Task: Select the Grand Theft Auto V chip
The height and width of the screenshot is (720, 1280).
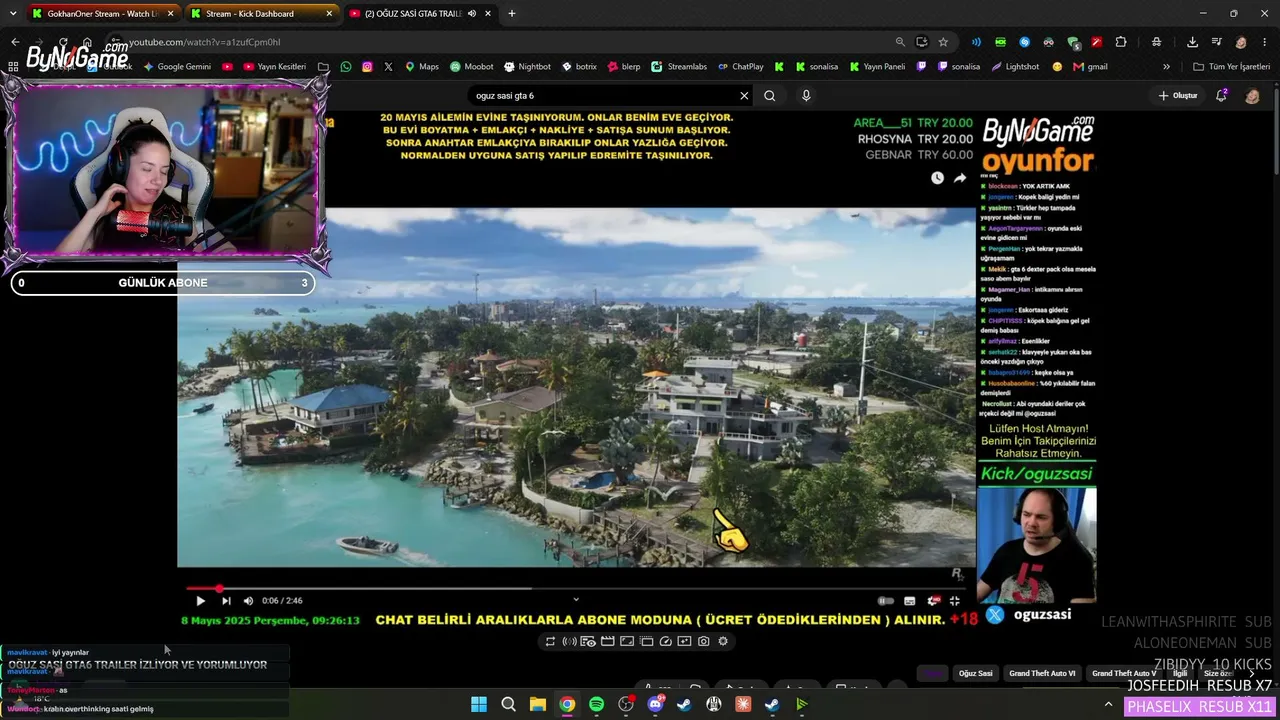Action: pyautogui.click(x=1124, y=673)
